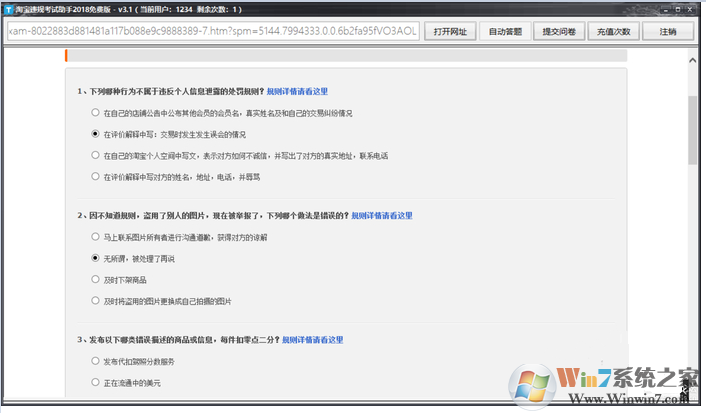
Task: Close the exam assistant window
Action: pyautogui.click(x=690, y=9)
